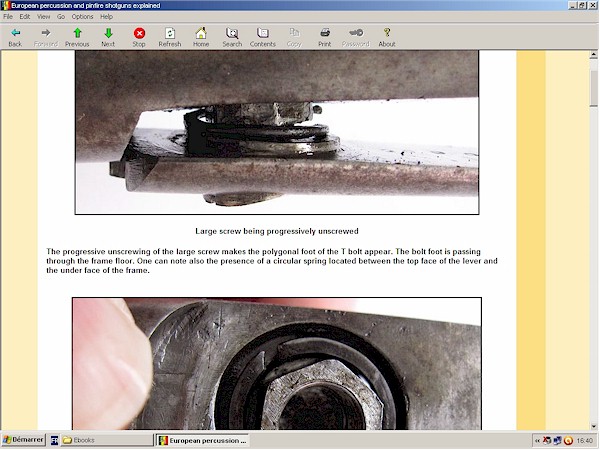Click the paragraph starting 'The progressive unscrewing'
The image size is (600, 450).
coord(272,261)
